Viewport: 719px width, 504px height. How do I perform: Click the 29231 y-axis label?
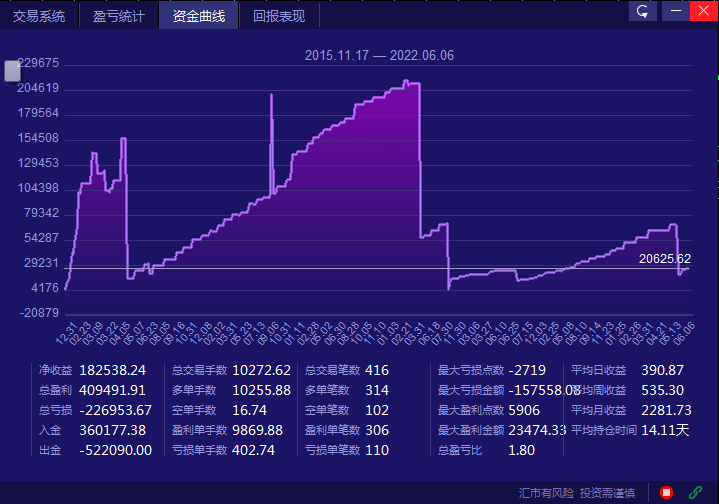click(41, 263)
